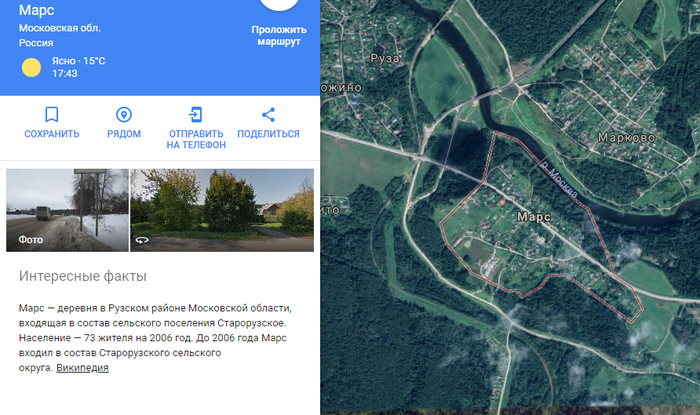Viewport: 700px width, 415px height.
Task: Click the Руза label on map
Action: [x=385, y=59]
